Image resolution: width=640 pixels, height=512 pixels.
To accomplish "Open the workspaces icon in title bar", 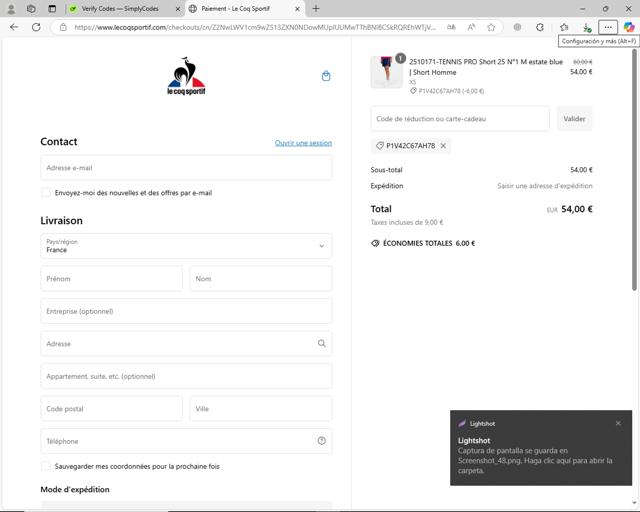I will click(x=31, y=9).
